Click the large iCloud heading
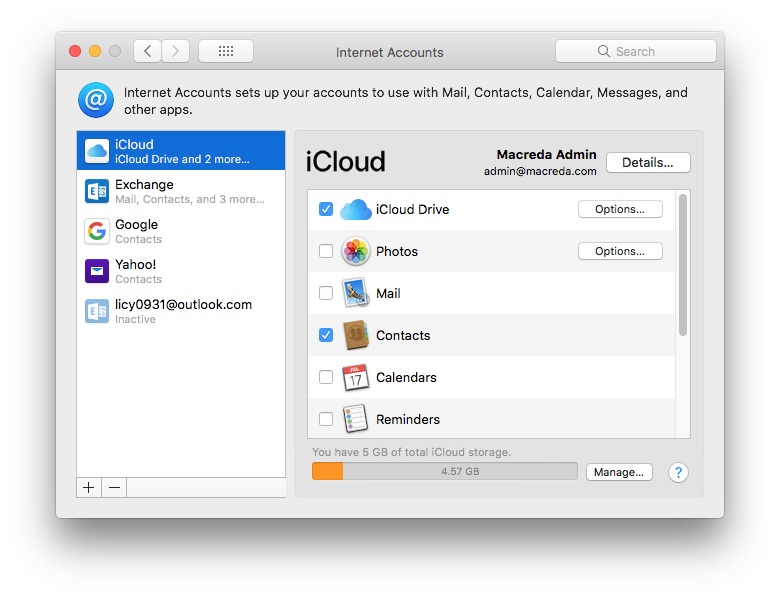 point(345,162)
